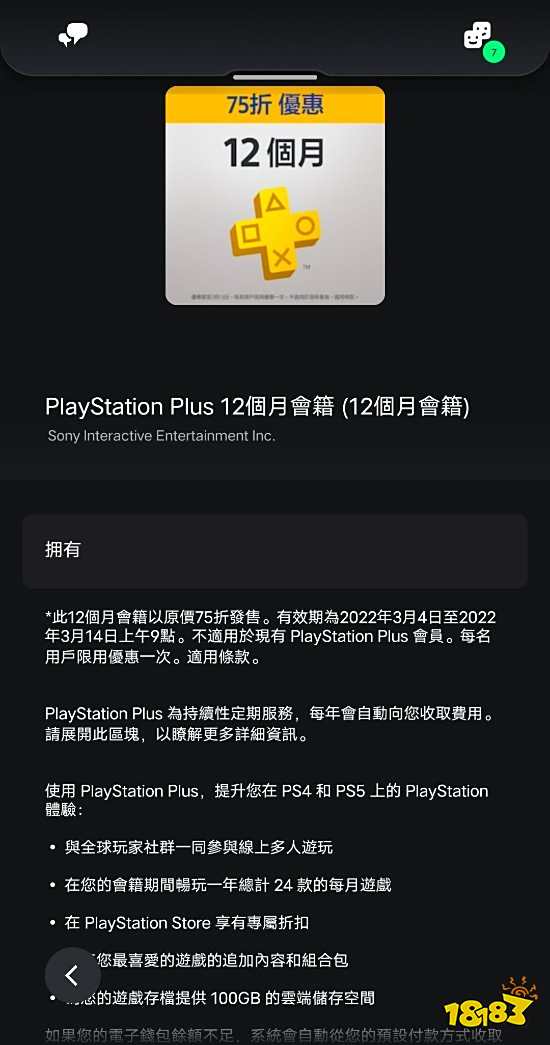Open the dice-face friends icon
Image resolution: width=550 pixels, height=1045 pixels.
477,35
